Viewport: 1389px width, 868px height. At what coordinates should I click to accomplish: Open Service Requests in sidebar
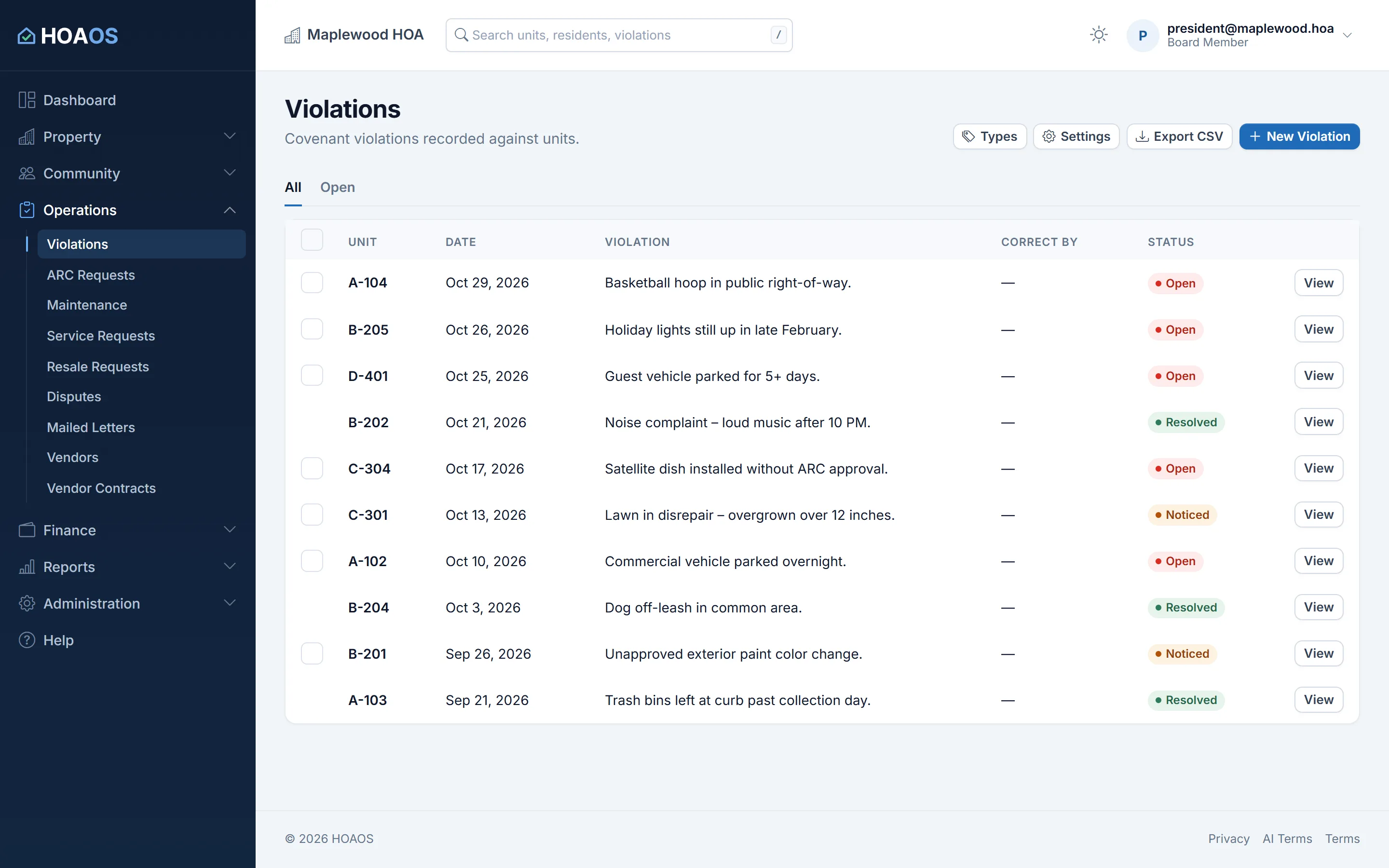100,336
